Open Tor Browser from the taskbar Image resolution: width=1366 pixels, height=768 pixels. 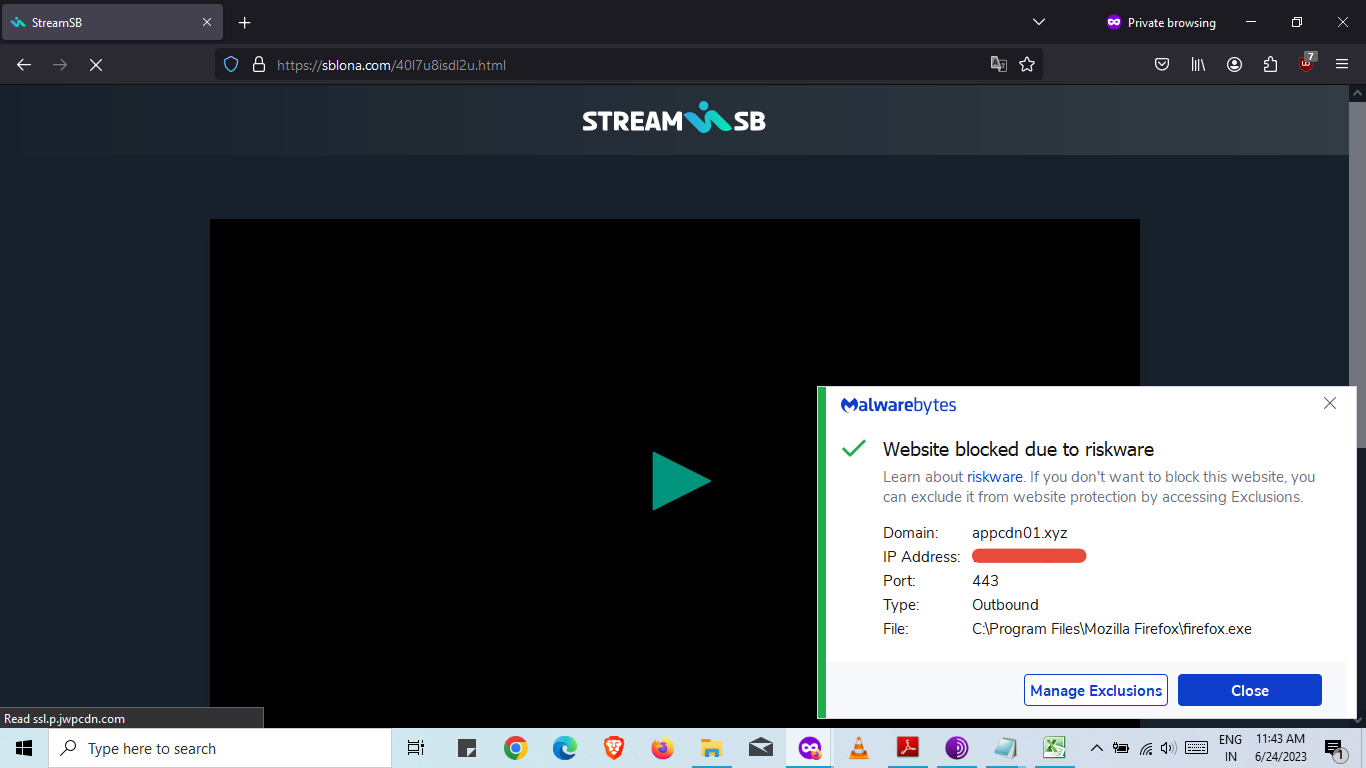click(x=957, y=748)
